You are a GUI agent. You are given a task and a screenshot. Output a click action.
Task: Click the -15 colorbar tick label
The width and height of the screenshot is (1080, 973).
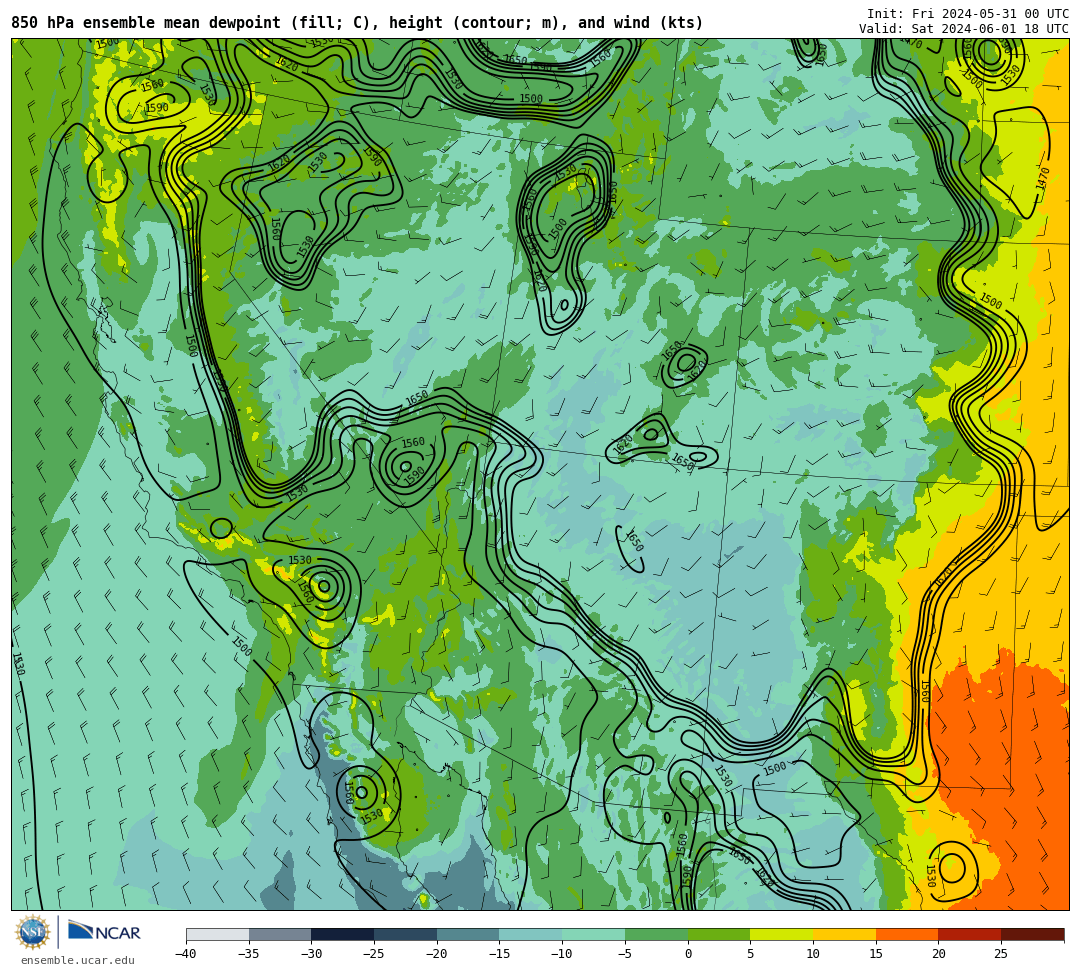(499, 954)
